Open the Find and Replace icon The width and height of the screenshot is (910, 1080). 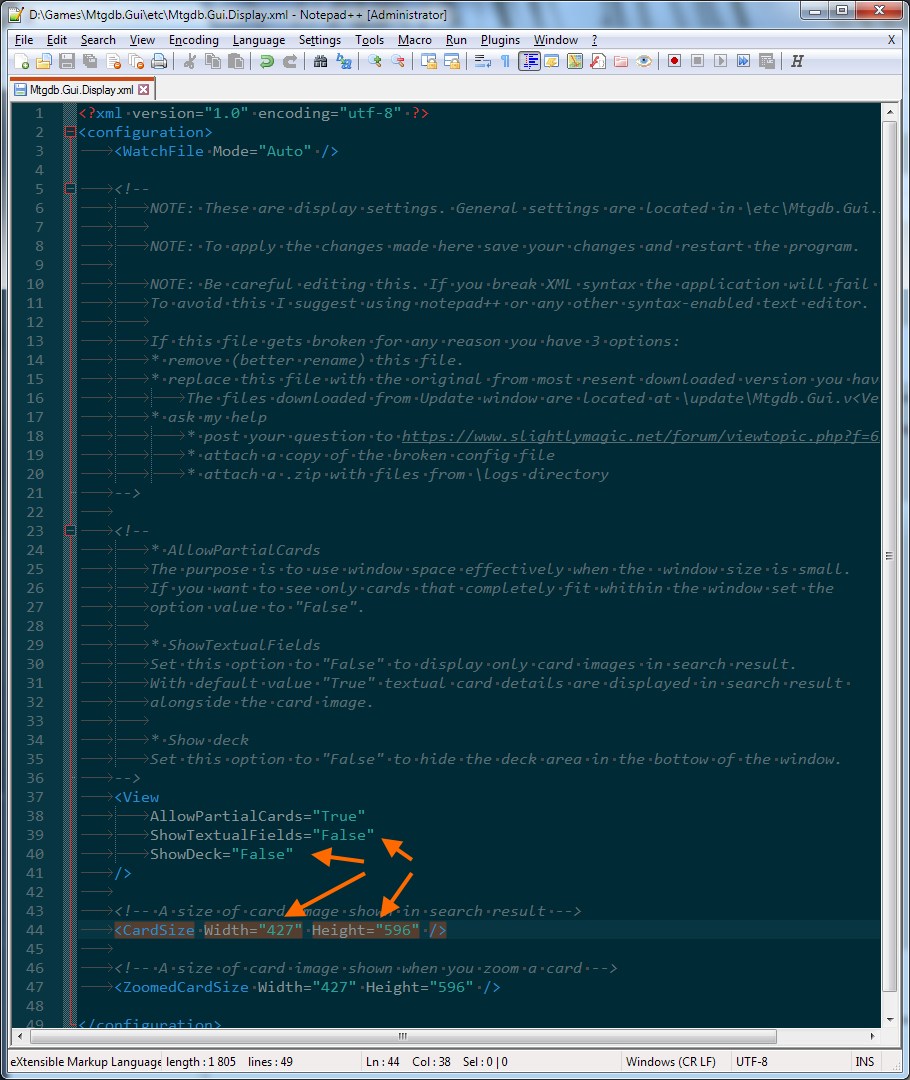344,61
